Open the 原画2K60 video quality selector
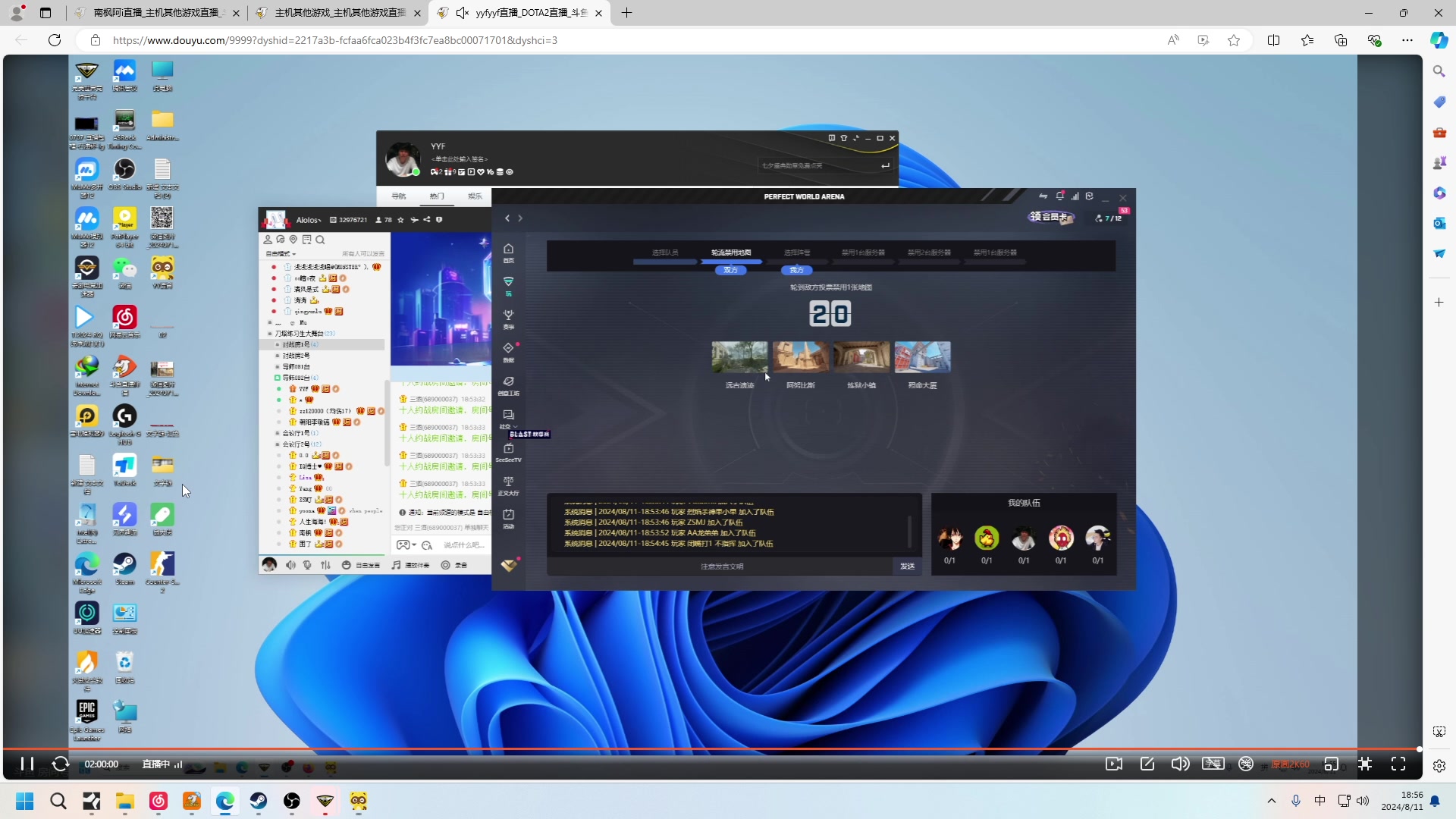 (x=1290, y=764)
